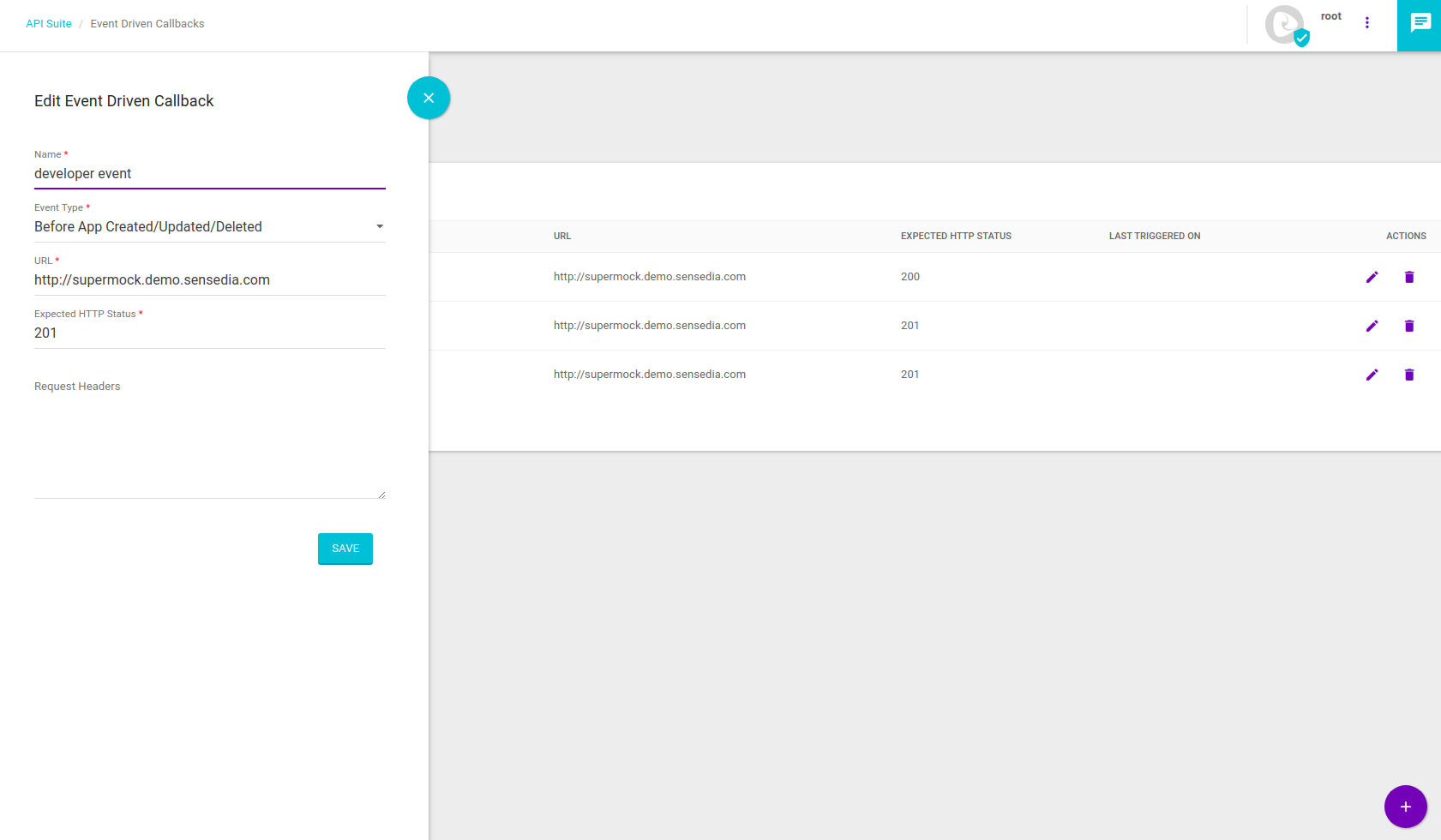Focus the URL input field
The image size is (1441, 840).
click(x=209, y=280)
